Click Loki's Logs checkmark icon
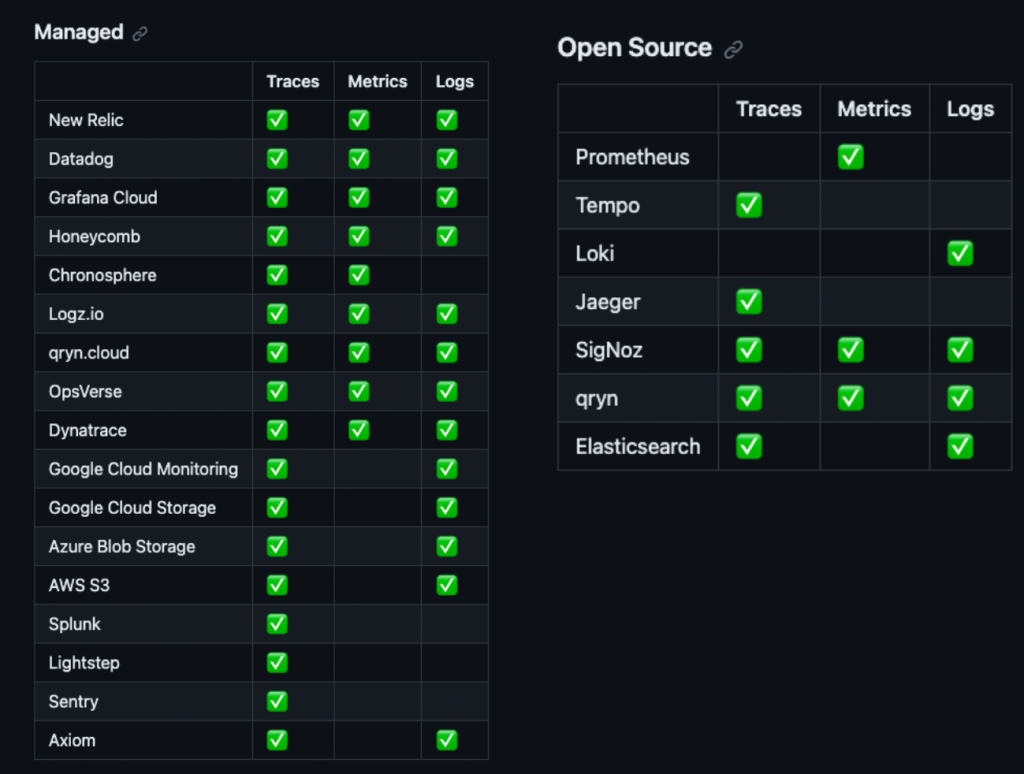This screenshot has width=1024, height=774. pyautogui.click(x=960, y=254)
